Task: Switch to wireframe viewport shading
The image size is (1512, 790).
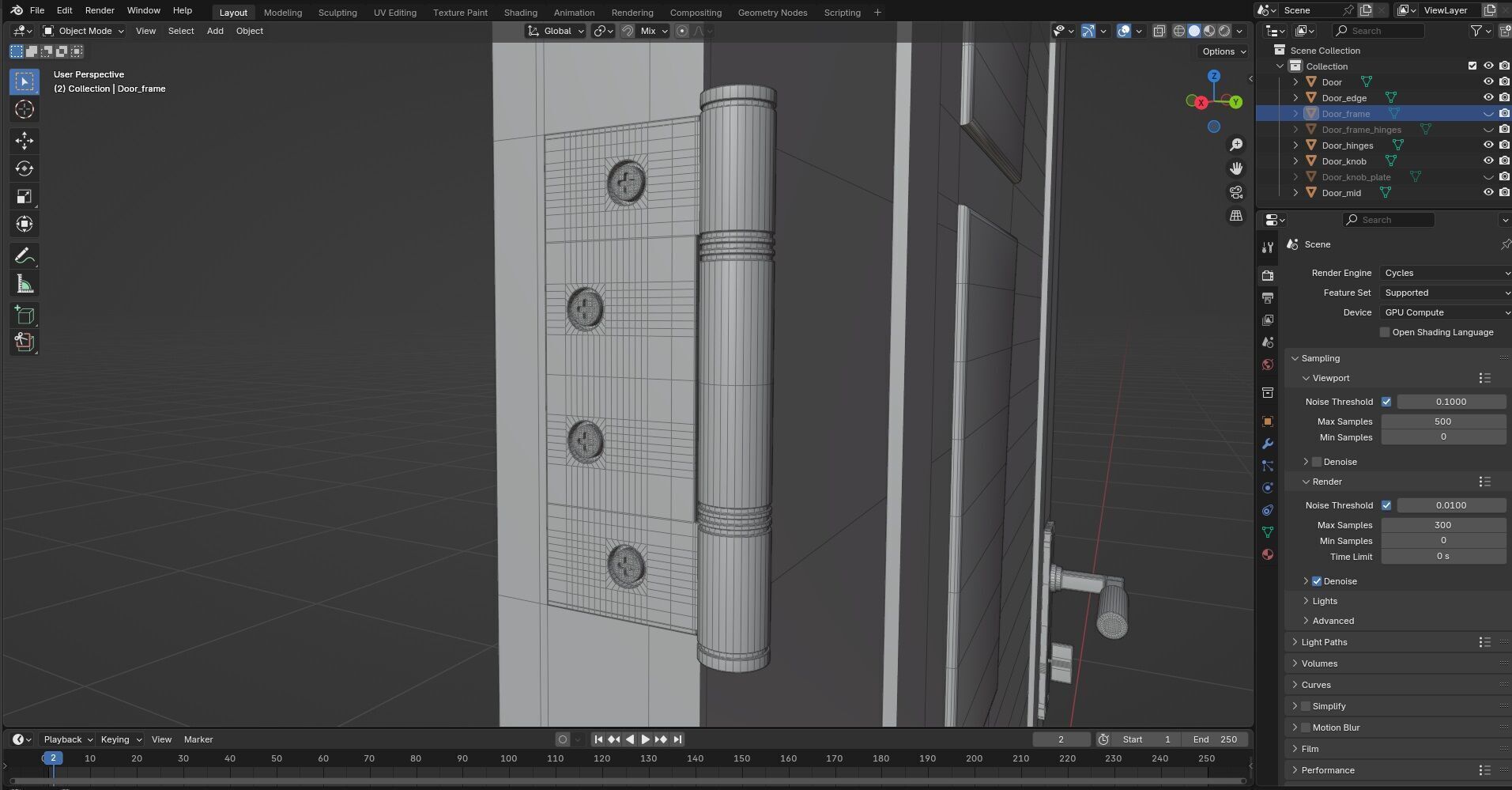Action: pos(1179,31)
